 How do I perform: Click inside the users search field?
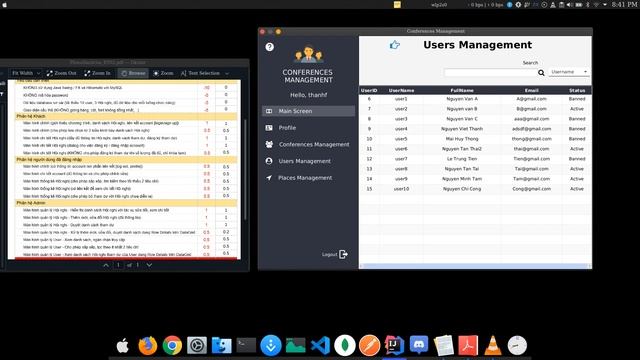(490, 73)
